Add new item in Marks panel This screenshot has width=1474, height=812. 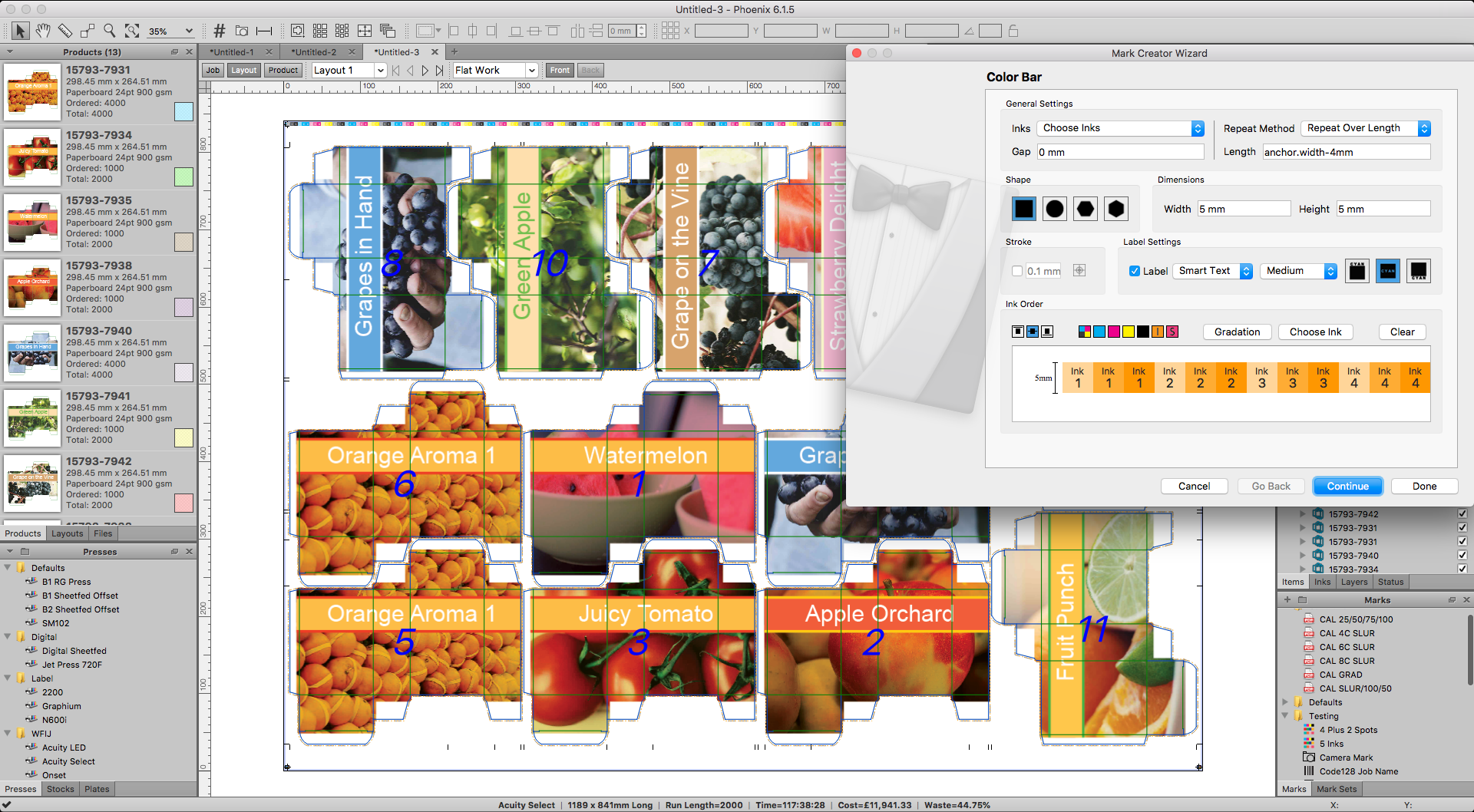click(1287, 599)
